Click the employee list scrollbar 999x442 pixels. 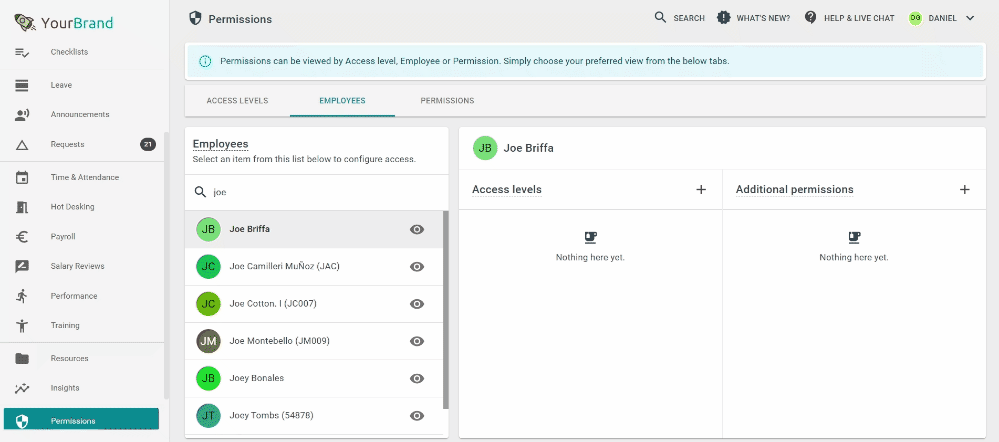point(445,310)
